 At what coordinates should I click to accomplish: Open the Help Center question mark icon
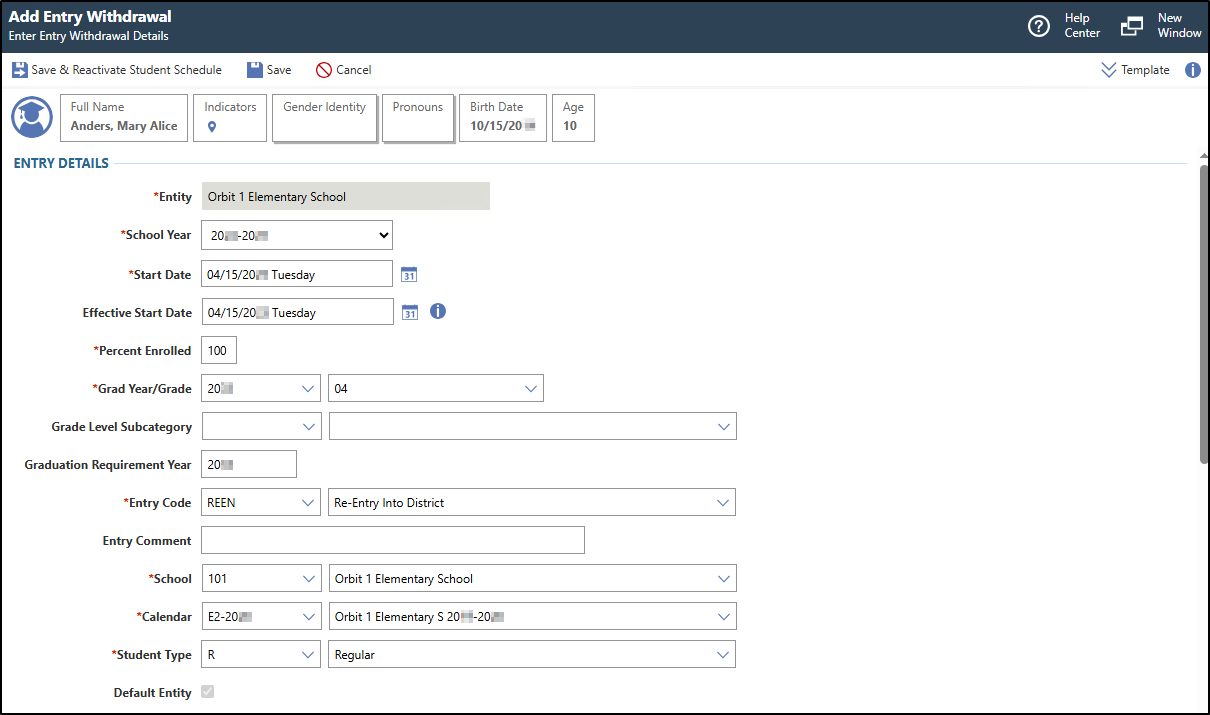coord(1039,26)
